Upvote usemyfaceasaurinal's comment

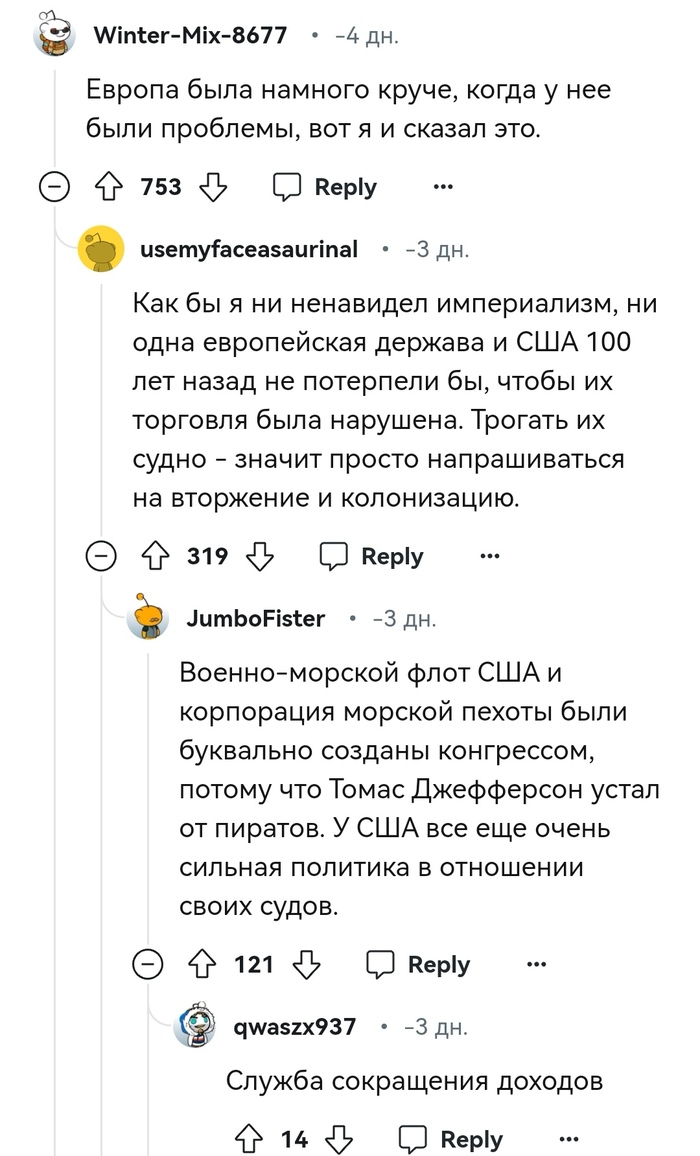click(154, 556)
